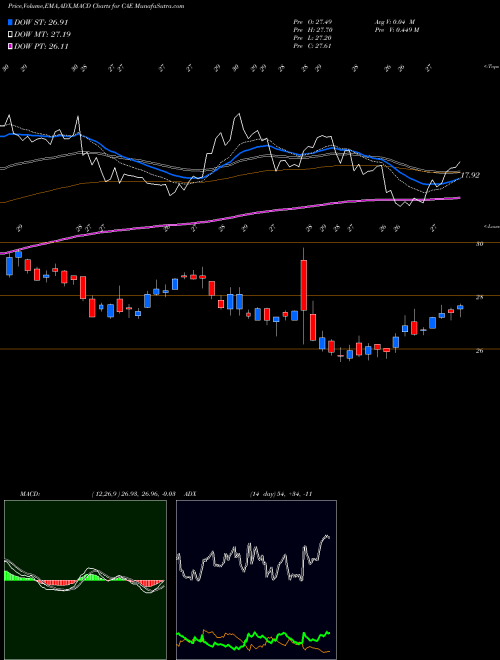Click the Pre V 0.449 M reading

click(396, 30)
